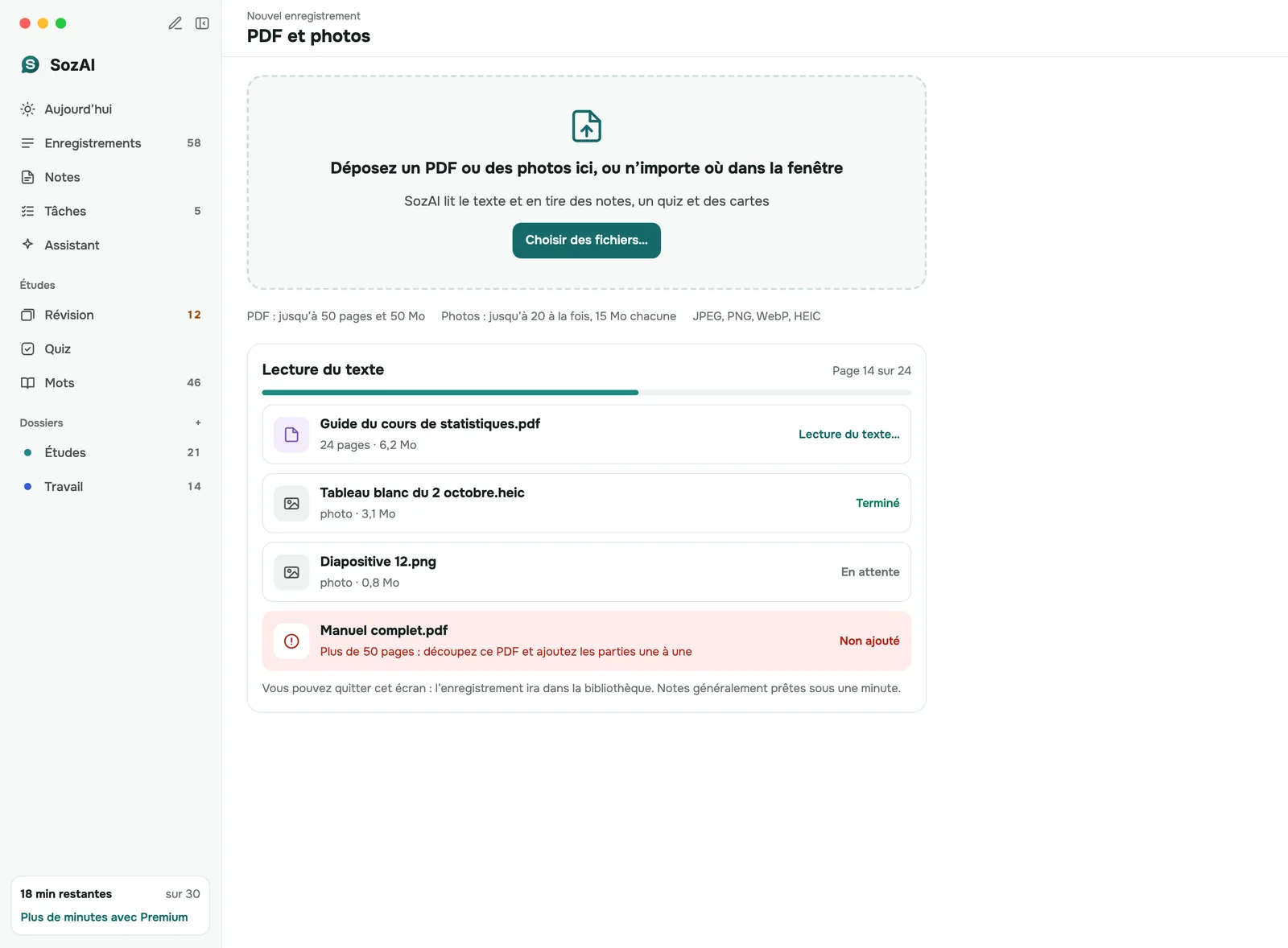Click the image icon of Diapositive 12.png
This screenshot has height=948, width=1288.
coord(291,572)
